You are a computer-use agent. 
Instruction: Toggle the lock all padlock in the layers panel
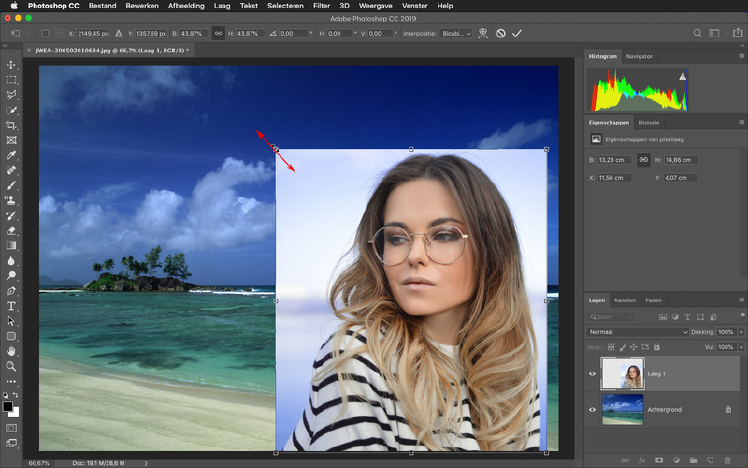coord(657,347)
